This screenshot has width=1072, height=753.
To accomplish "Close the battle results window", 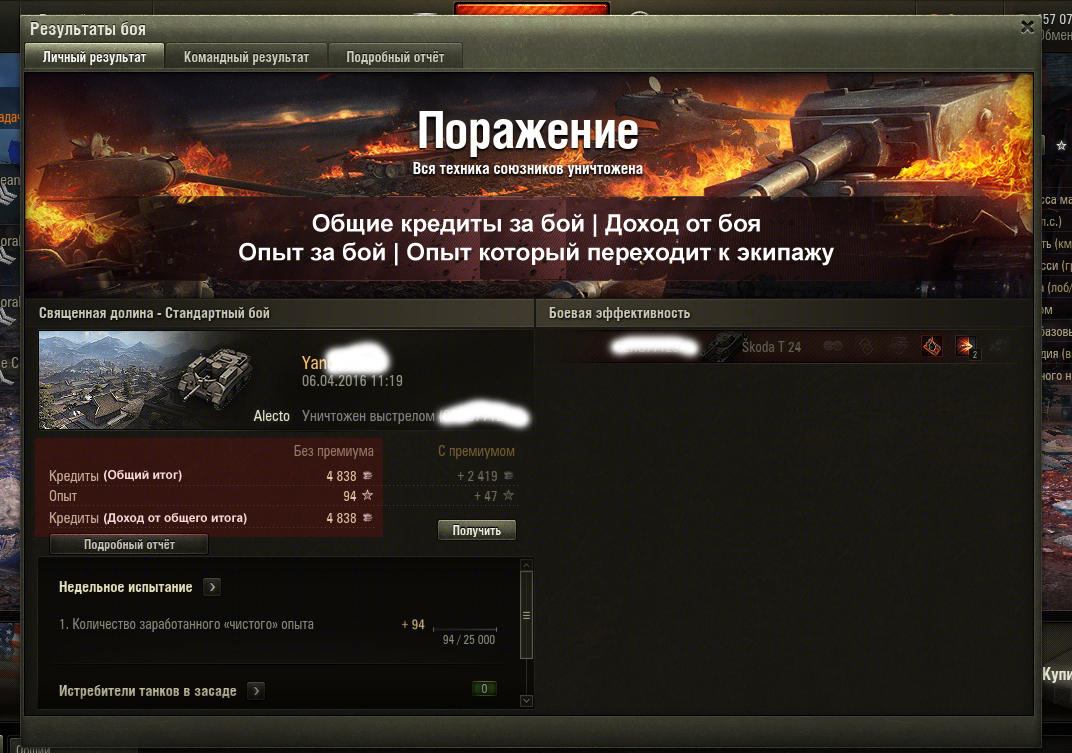I will click(x=1027, y=27).
